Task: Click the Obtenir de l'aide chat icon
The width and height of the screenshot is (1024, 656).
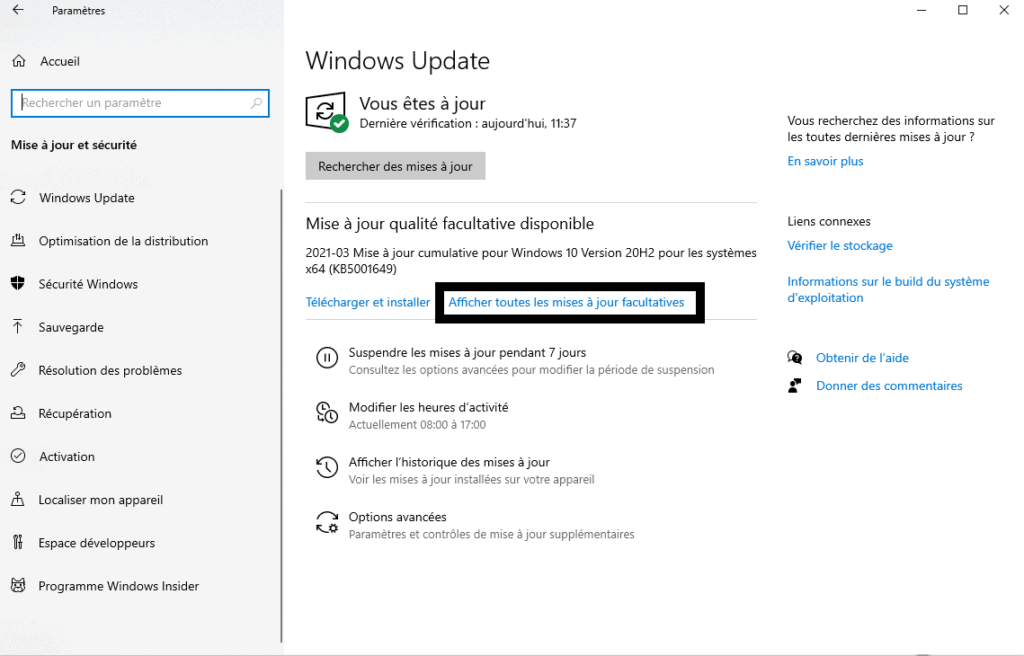Action: tap(795, 357)
